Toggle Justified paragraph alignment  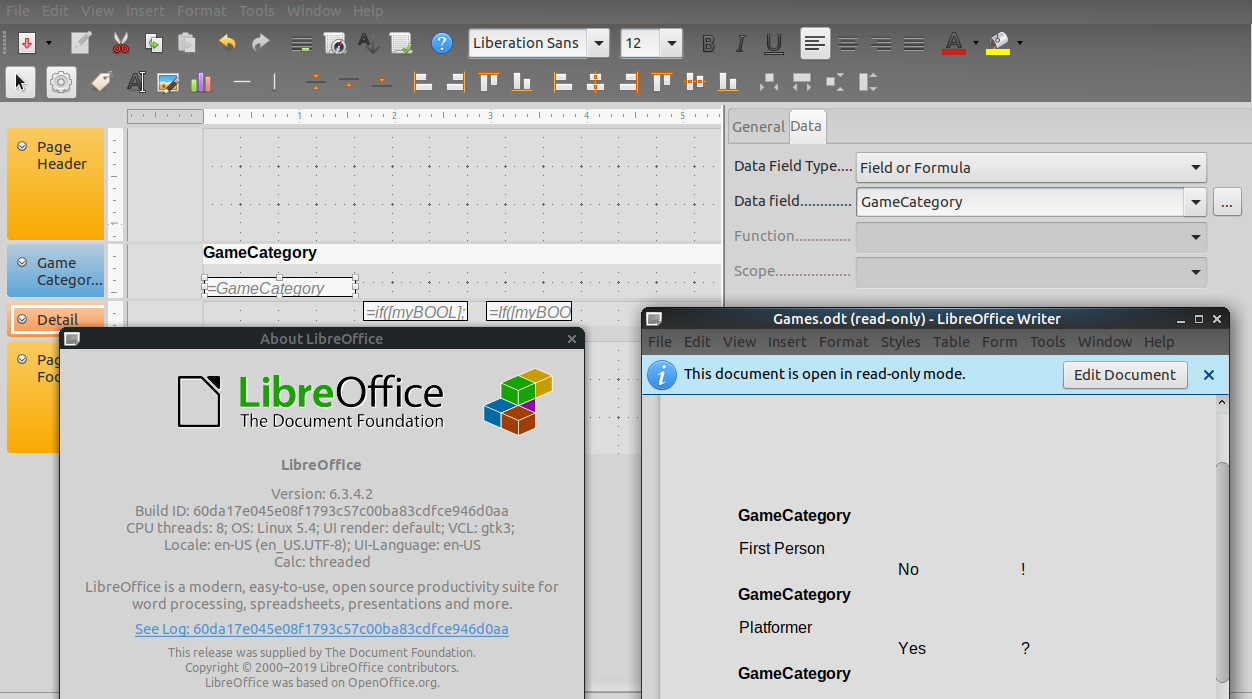point(914,43)
